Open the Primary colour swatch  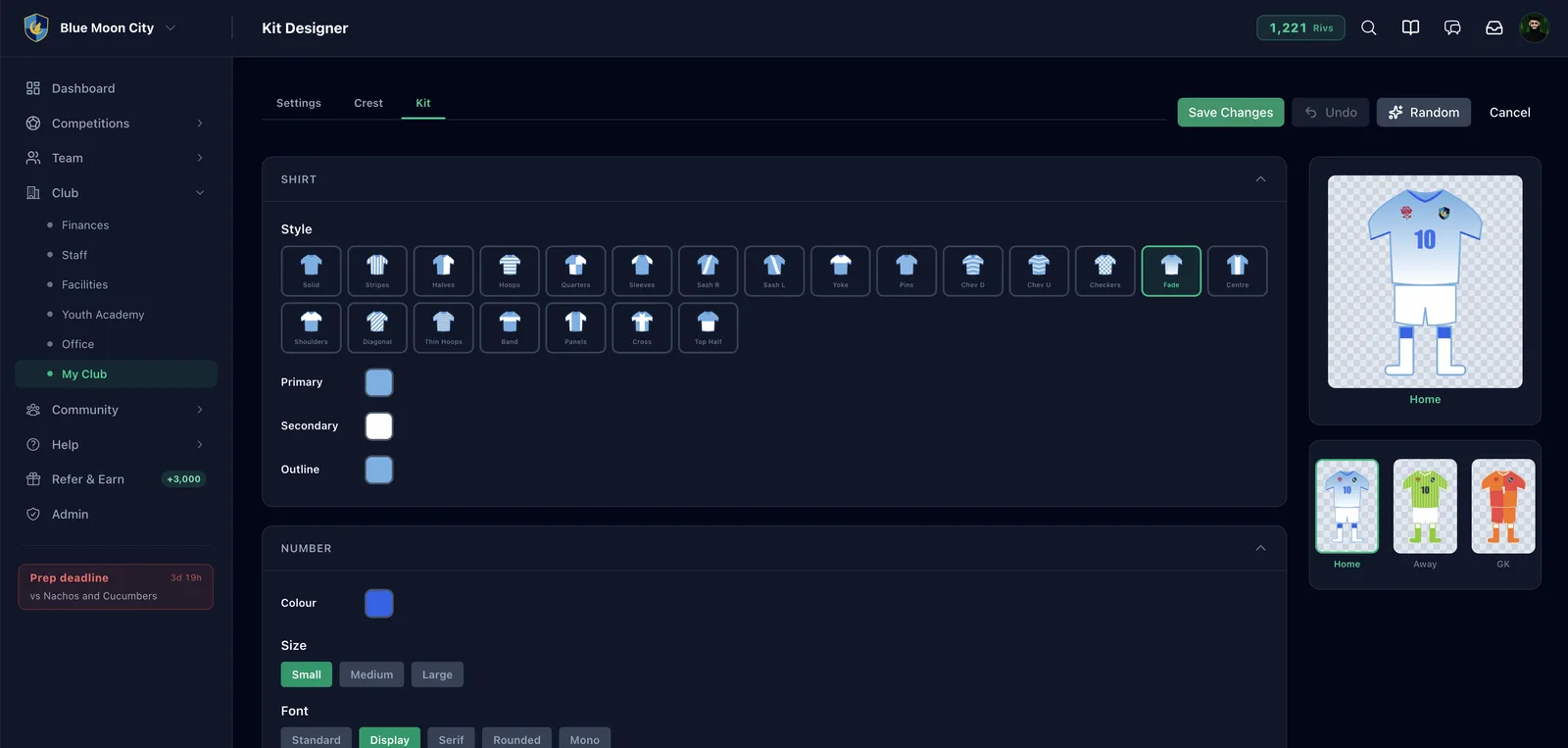(x=379, y=382)
